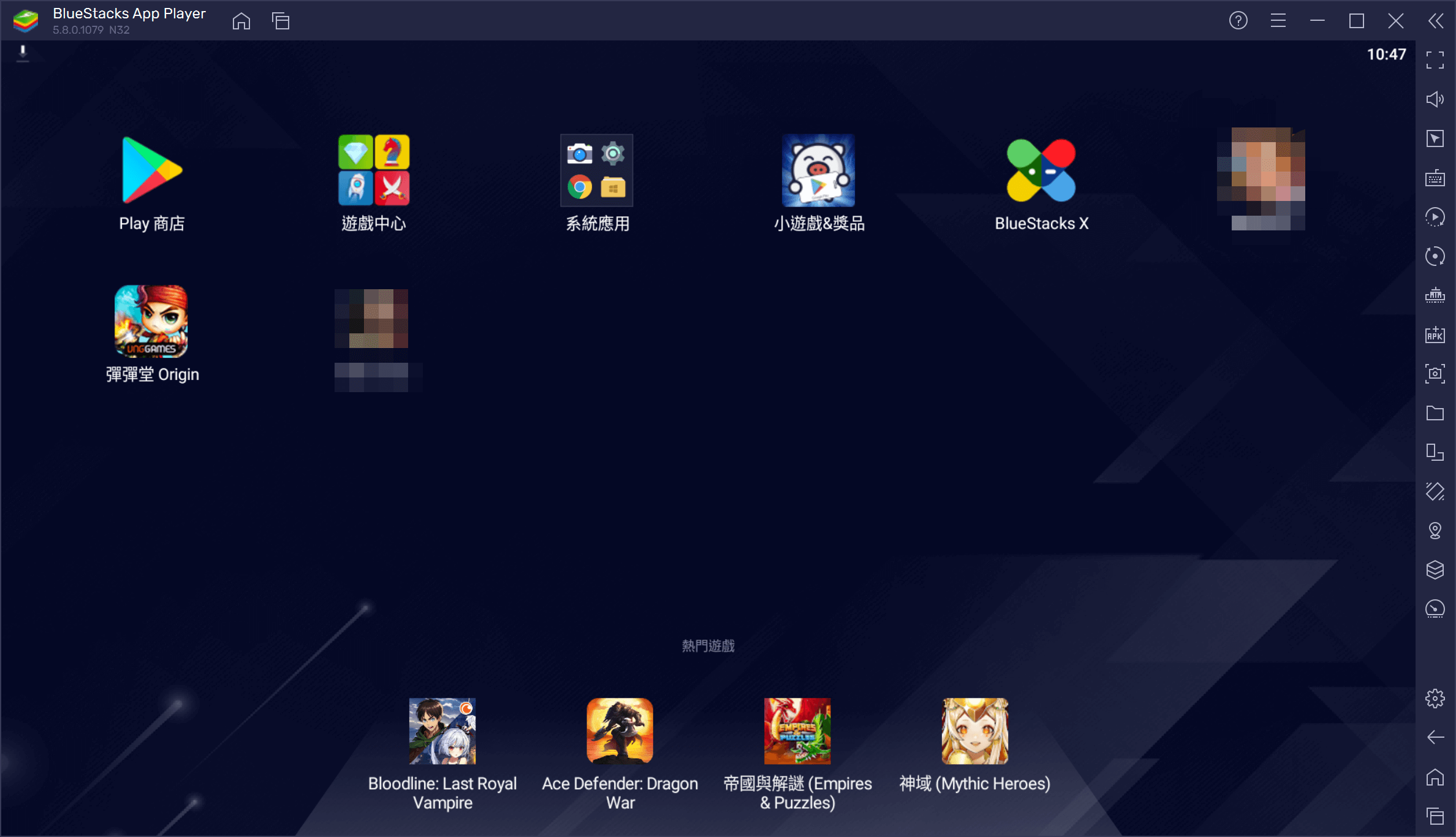Launch 小遊戲&獎品 pig icon
This screenshot has width=1456, height=837.
[x=818, y=170]
